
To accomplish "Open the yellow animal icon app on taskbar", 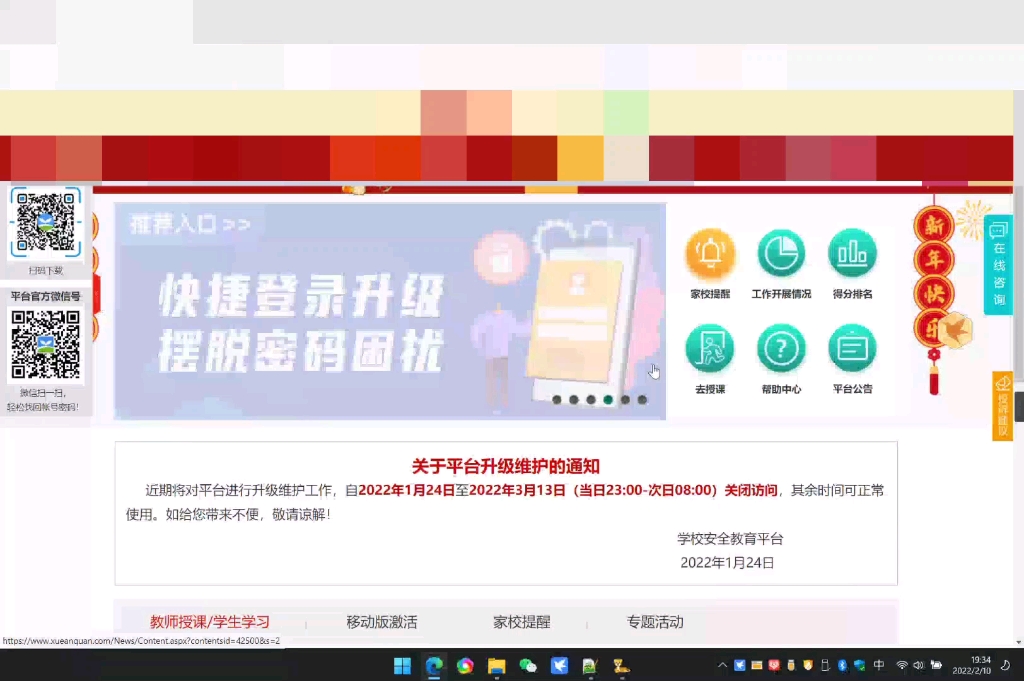I will click(x=621, y=665).
